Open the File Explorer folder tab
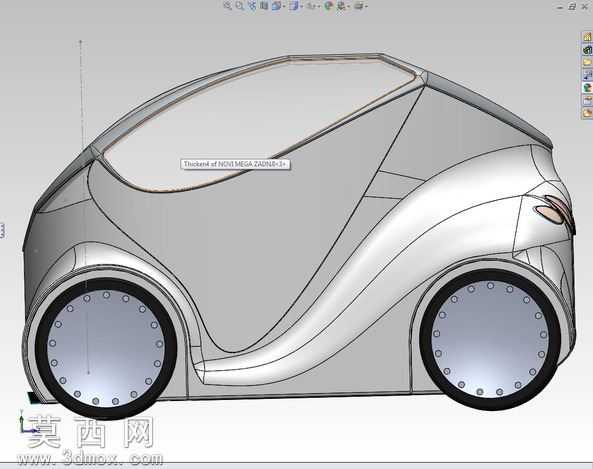Viewport: 593px width, 469px height. point(587,62)
